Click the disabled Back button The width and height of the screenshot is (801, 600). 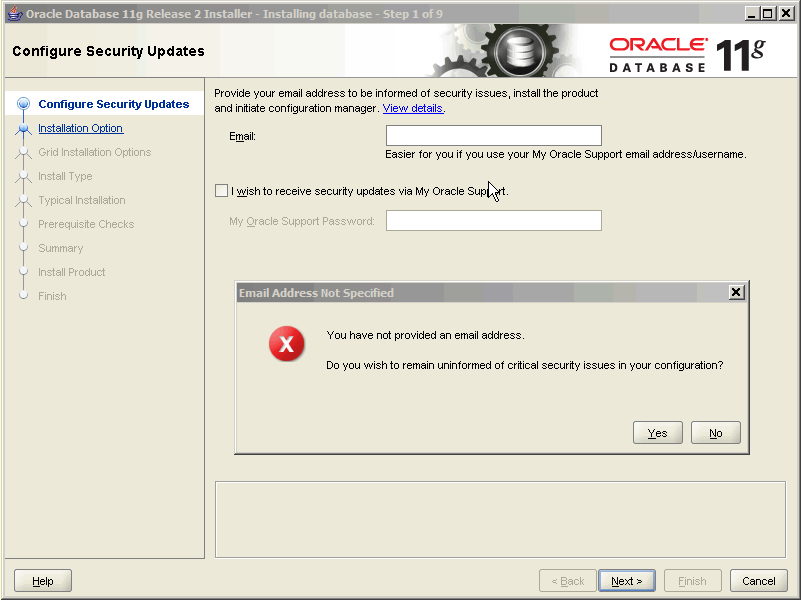(x=568, y=581)
